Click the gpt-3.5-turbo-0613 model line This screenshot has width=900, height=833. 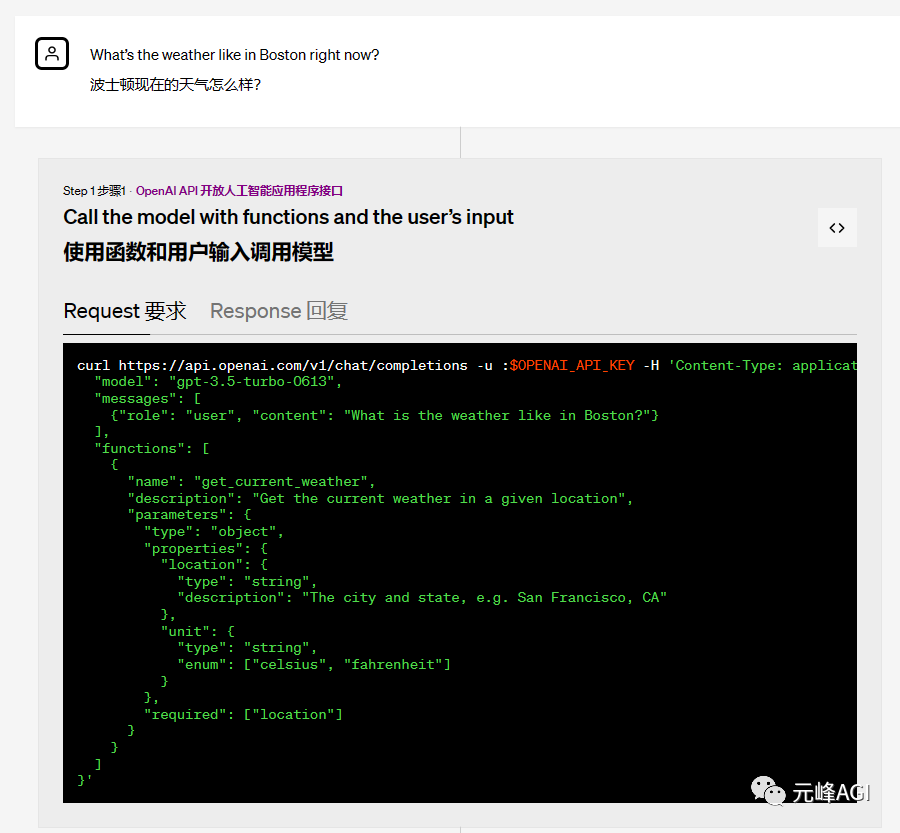coord(218,382)
